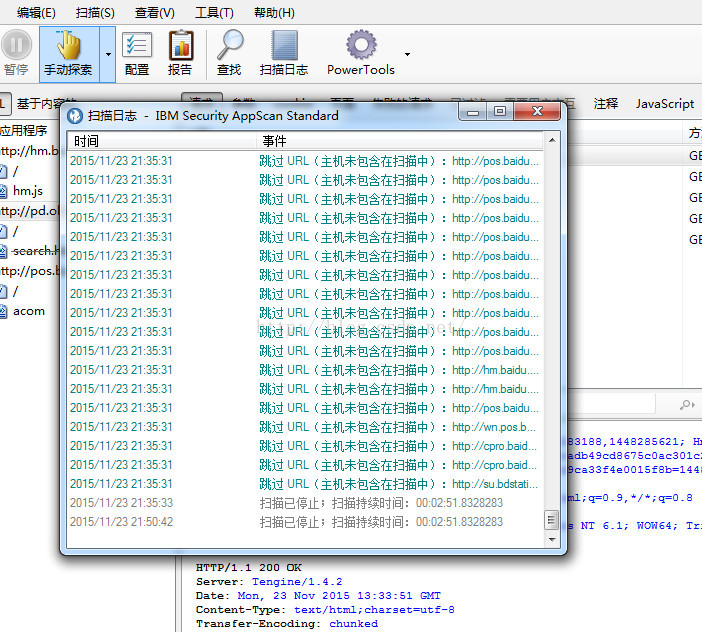Click the page icon next to hm.js
This screenshot has height=632, width=702.
click(x=4, y=192)
